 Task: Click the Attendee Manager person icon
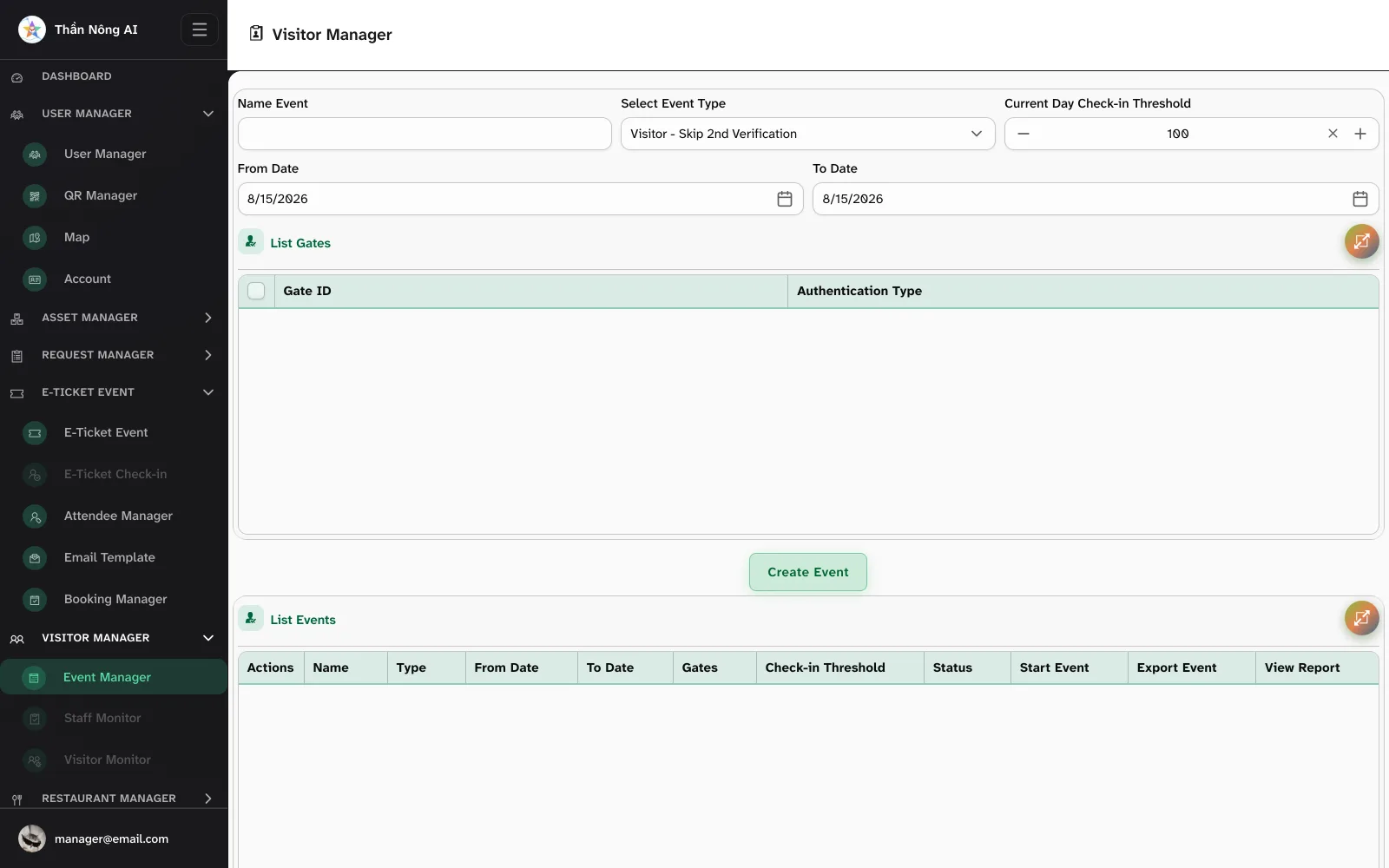[x=35, y=516]
